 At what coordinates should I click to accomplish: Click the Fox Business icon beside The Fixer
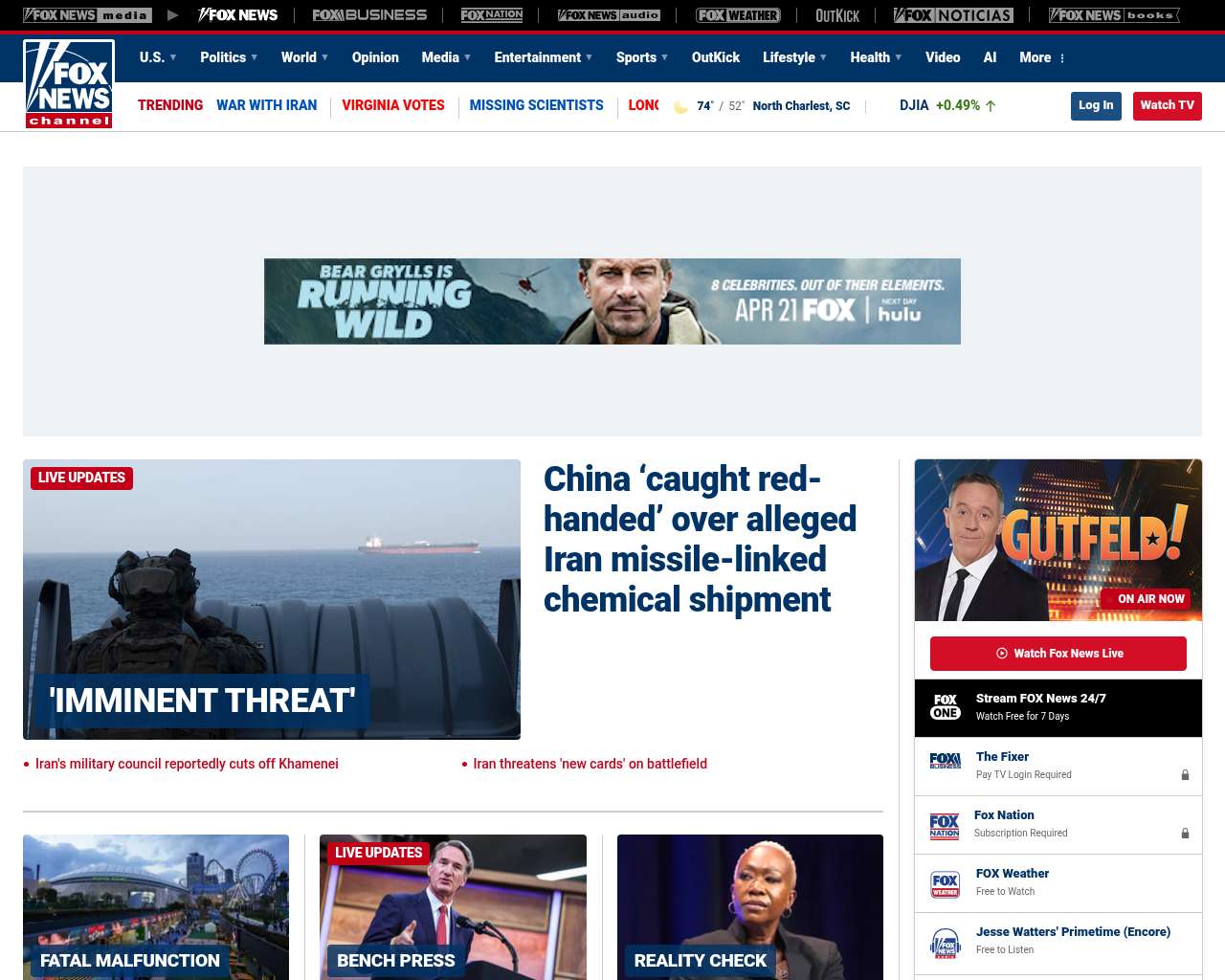(x=946, y=761)
